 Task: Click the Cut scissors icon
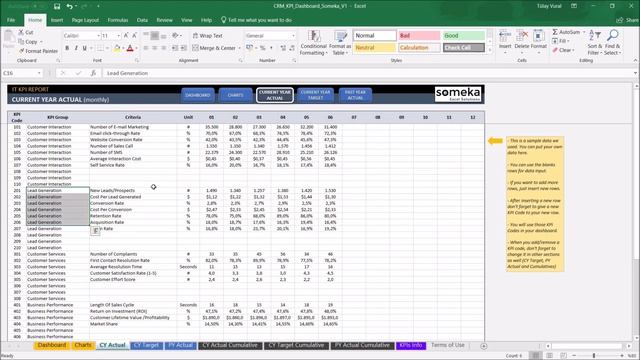coord(21,32)
